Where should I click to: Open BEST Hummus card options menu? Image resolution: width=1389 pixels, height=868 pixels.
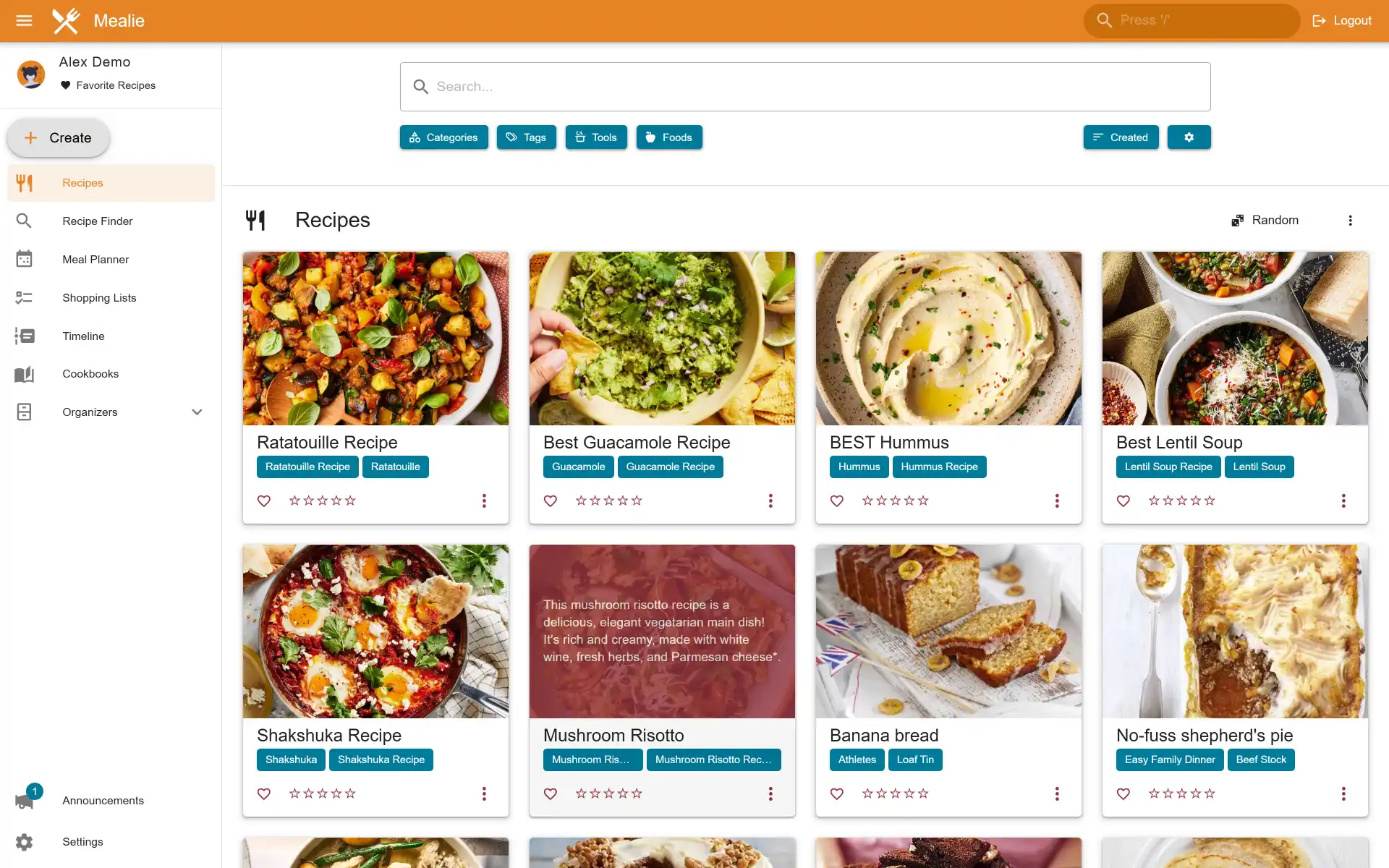coord(1057,501)
